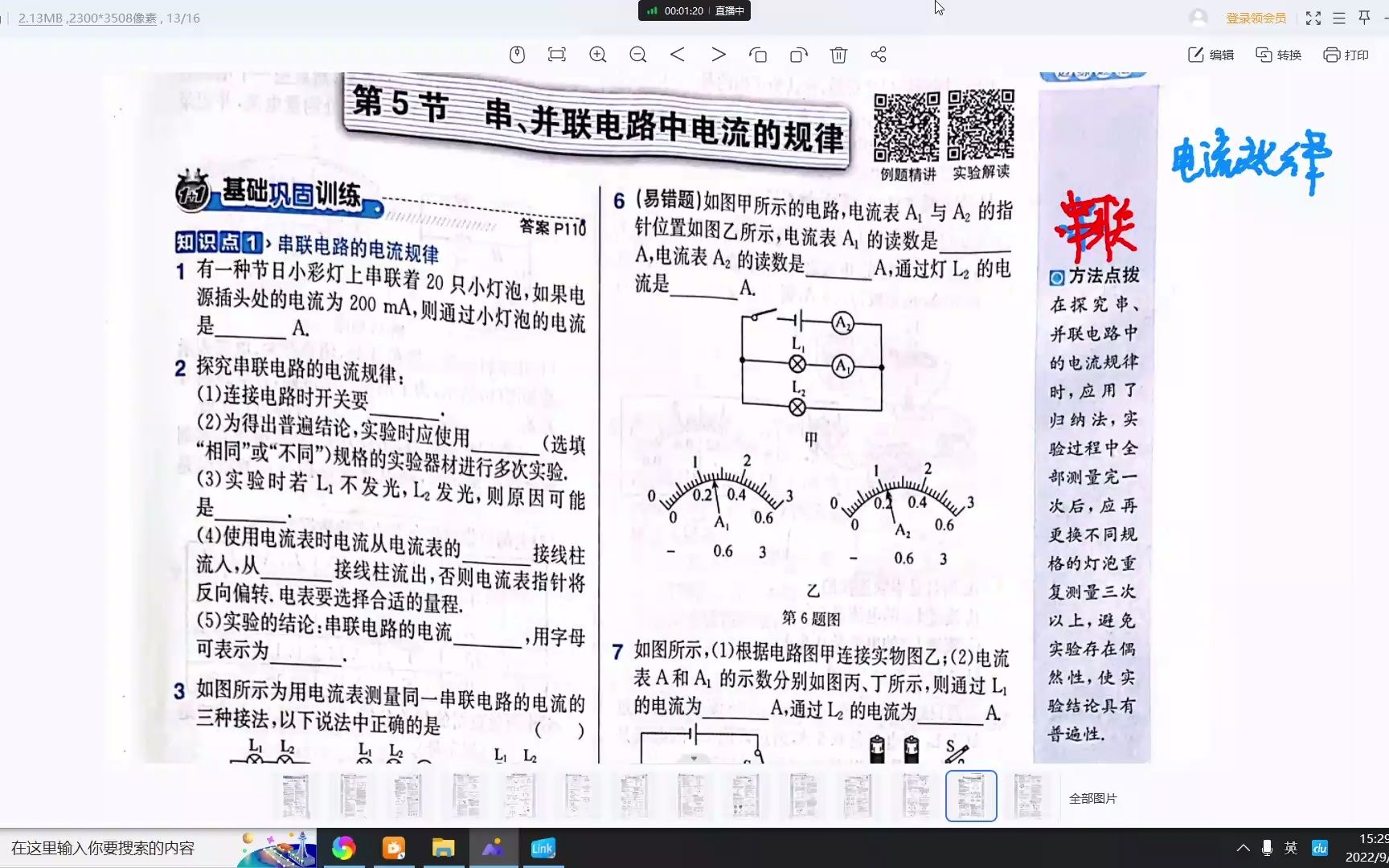Rotate the image counterclockwise
Image resolution: width=1389 pixels, height=868 pixels.
pyautogui.click(x=758, y=55)
